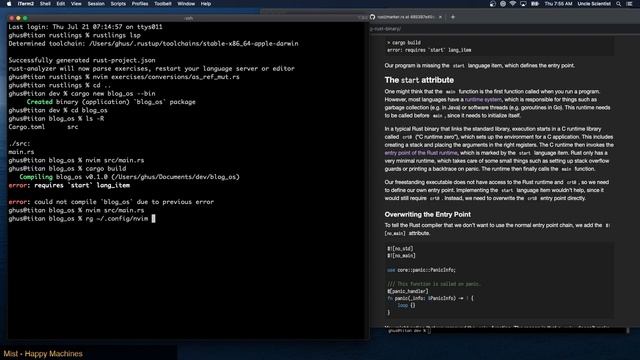Click the terminal cursor on the rg command line
Viewport: 640px width, 360px height.
pyautogui.click(x=153, y=219)
